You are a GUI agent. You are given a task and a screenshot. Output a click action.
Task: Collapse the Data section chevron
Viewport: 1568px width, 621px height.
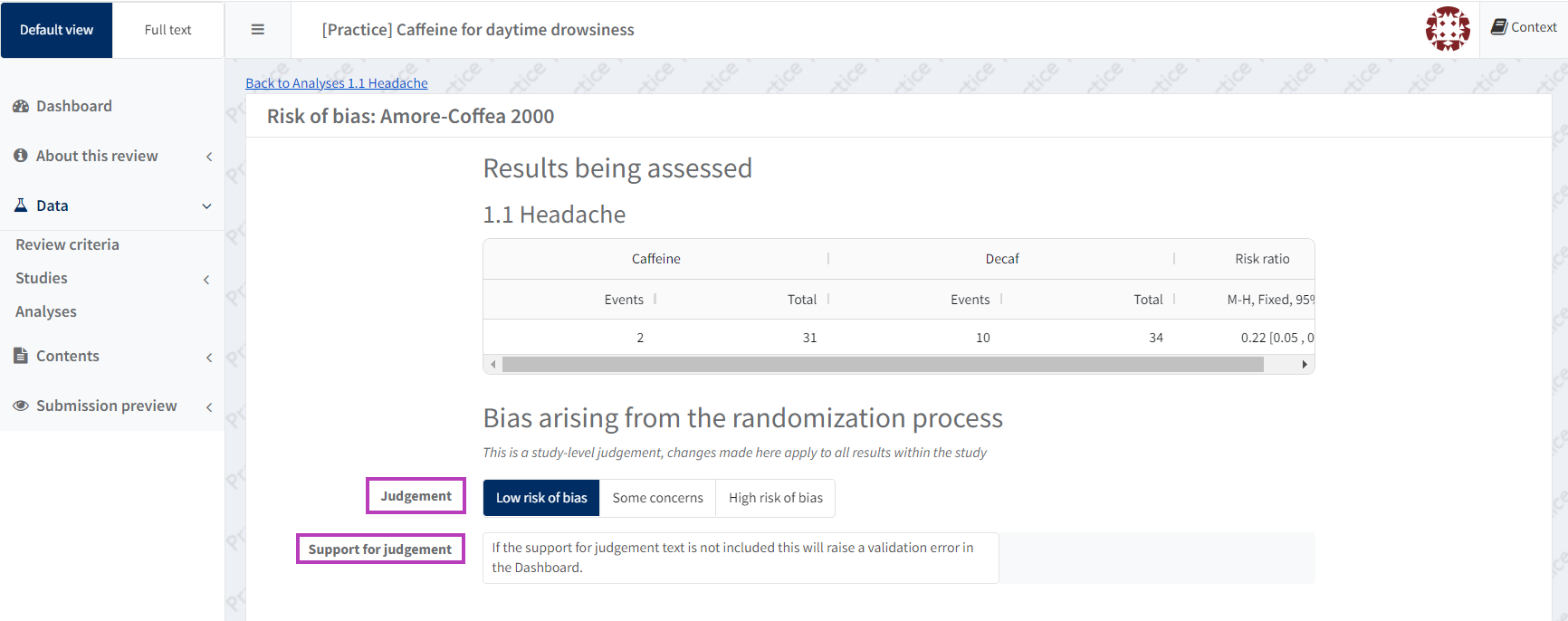[206, 206]
